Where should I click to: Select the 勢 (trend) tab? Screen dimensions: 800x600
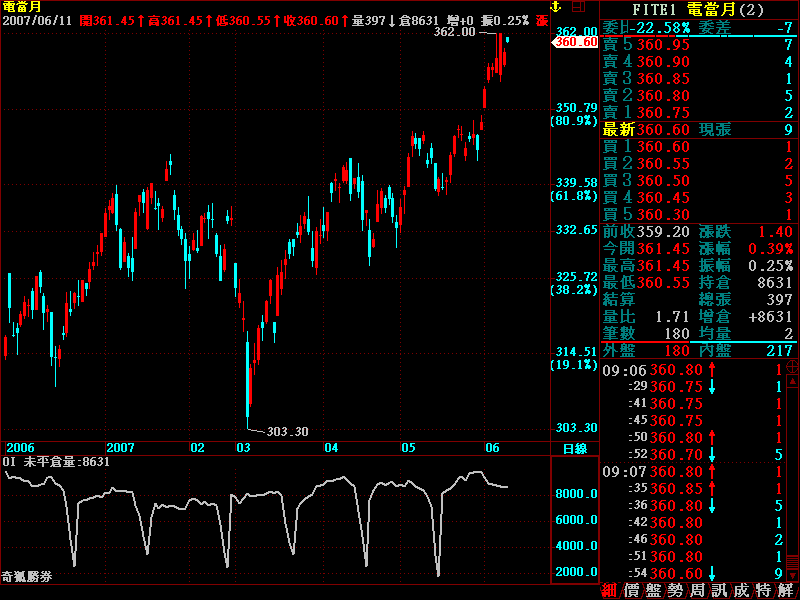tap(675, 590)
